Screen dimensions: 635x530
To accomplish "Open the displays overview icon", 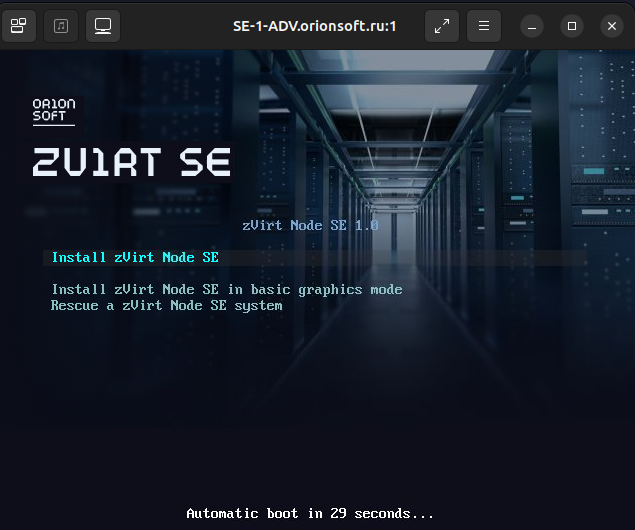I will [19, 26].
